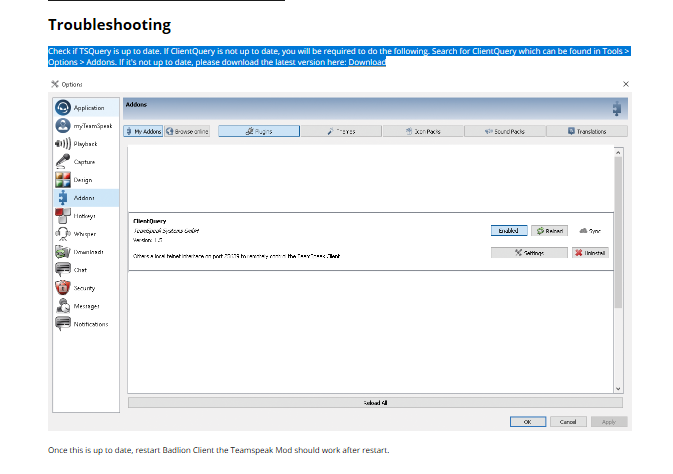Select the Translations tab
The image size is (673, 474).
(587, 131)
